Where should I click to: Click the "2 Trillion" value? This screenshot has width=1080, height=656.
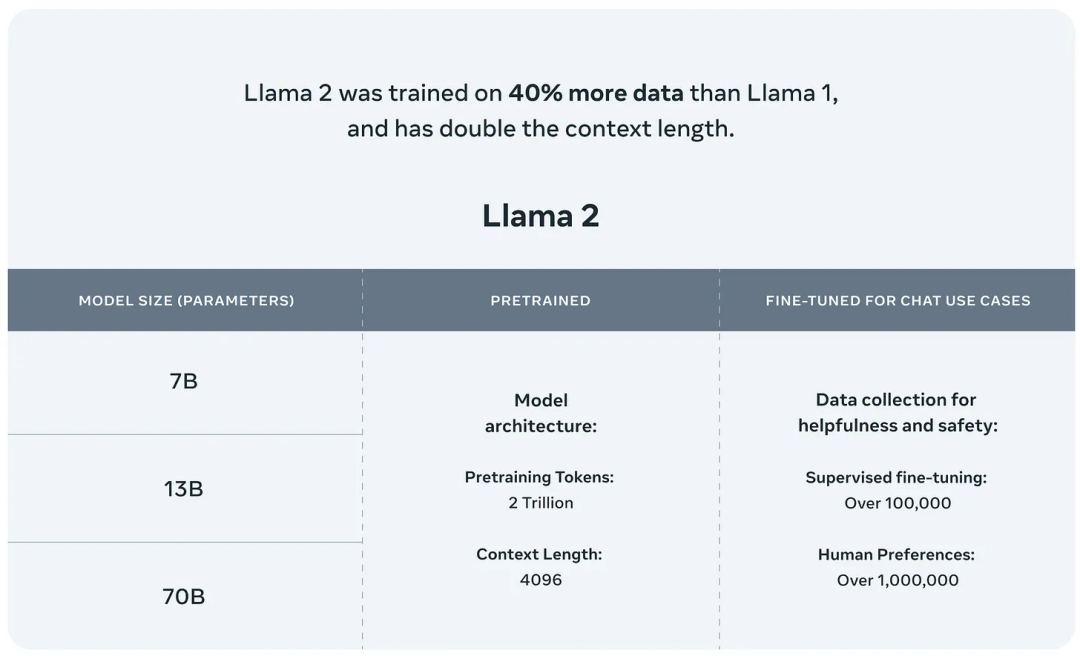pyautogui.click(x=540, y=503)
